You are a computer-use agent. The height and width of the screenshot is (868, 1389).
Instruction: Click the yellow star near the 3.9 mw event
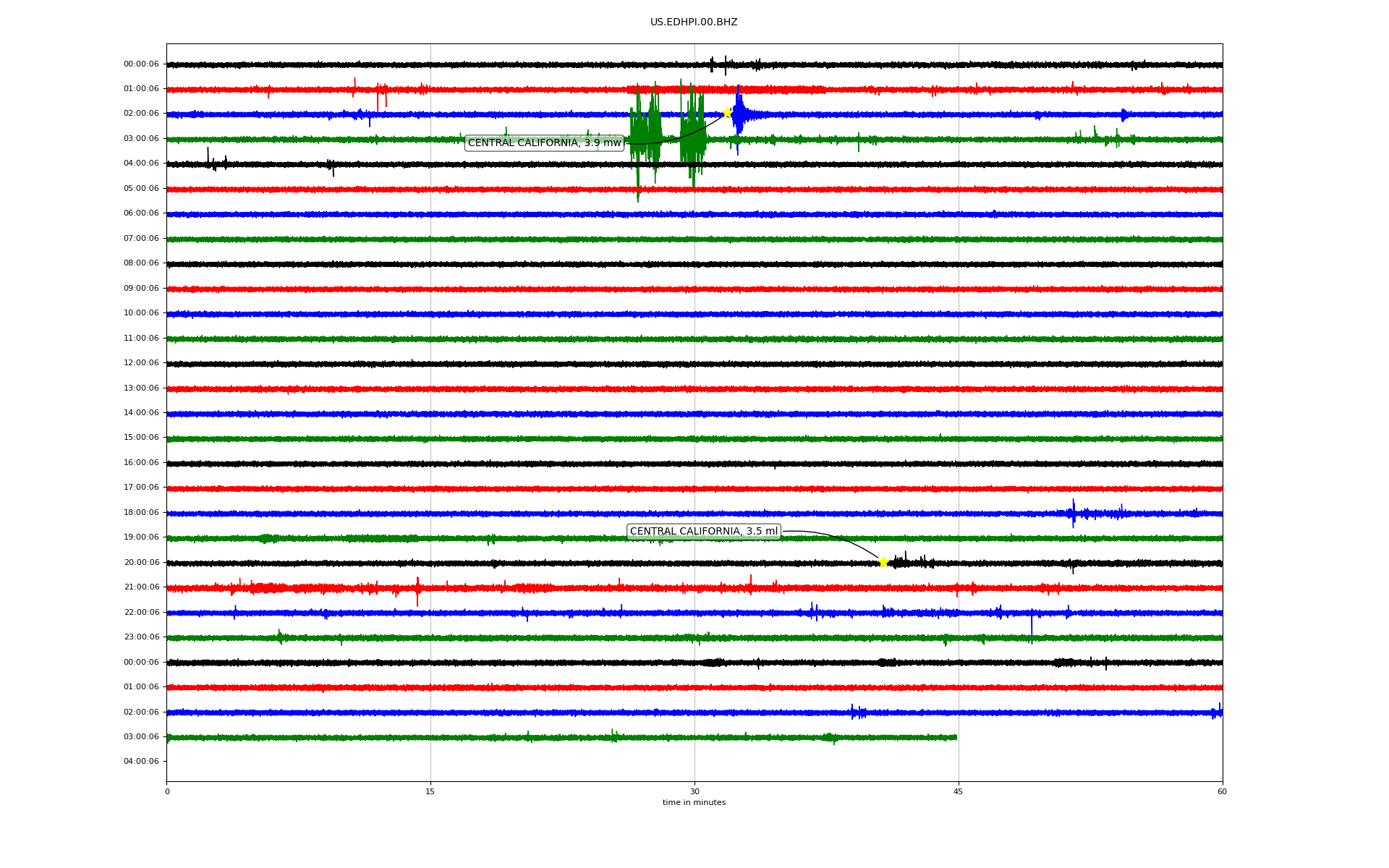727,113
